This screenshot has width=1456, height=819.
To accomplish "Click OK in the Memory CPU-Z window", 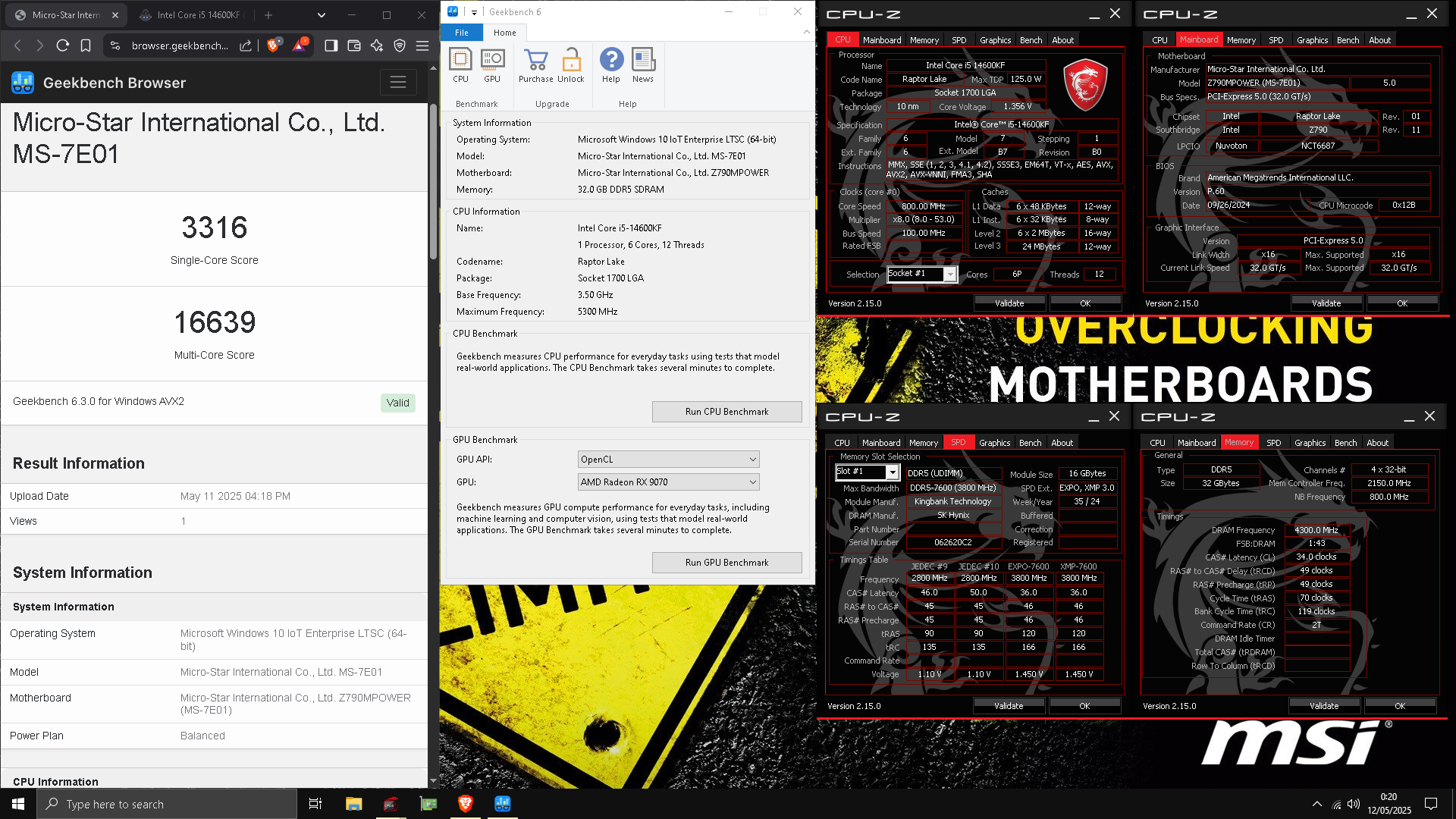I will [x=1399, y=706].
